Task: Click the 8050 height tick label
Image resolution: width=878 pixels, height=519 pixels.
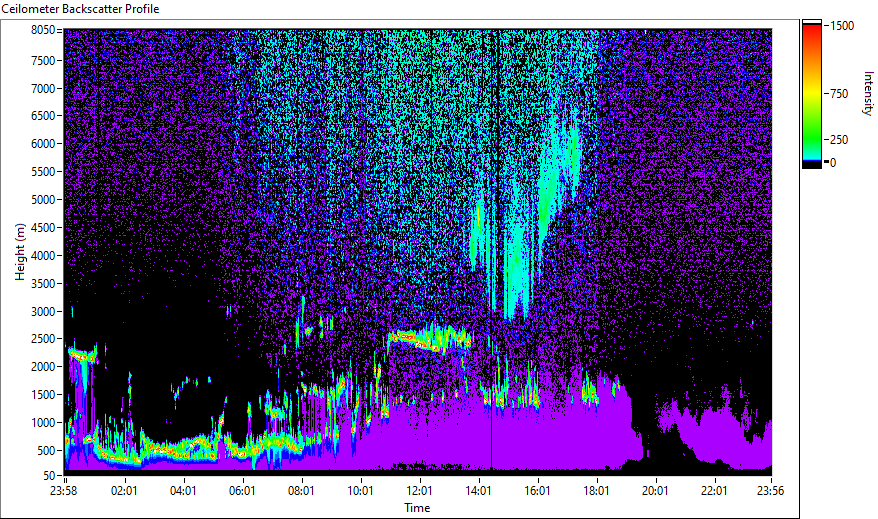Action: (43, 30)
